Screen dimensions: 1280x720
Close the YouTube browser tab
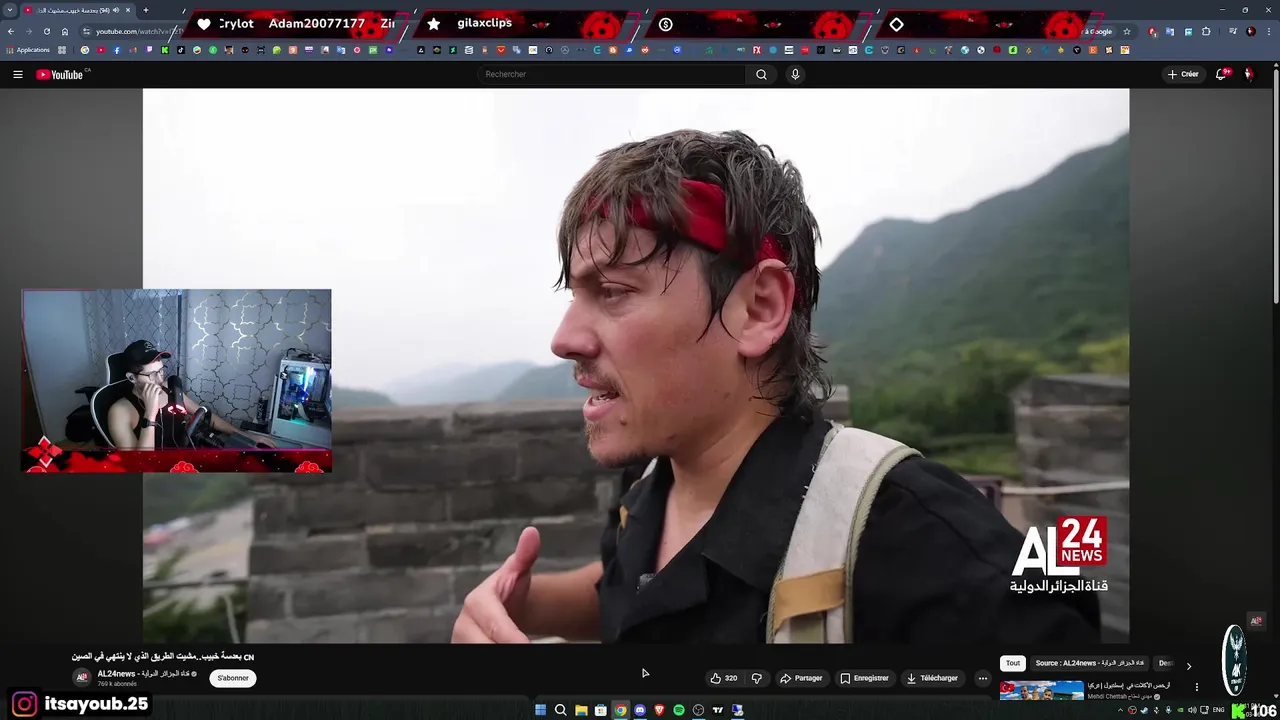coord(128,10)
